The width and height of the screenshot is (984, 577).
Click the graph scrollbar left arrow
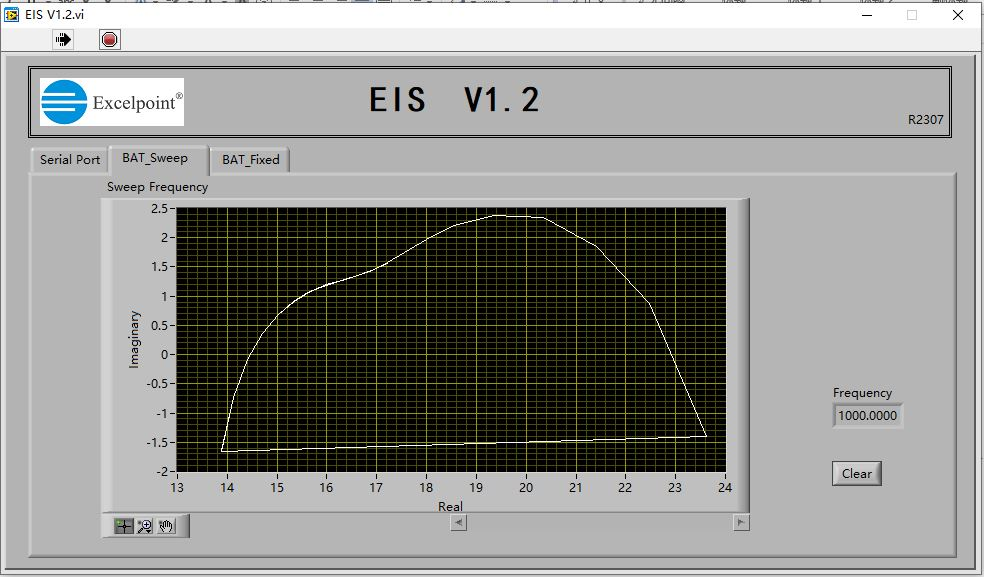[x=457, y=522]
